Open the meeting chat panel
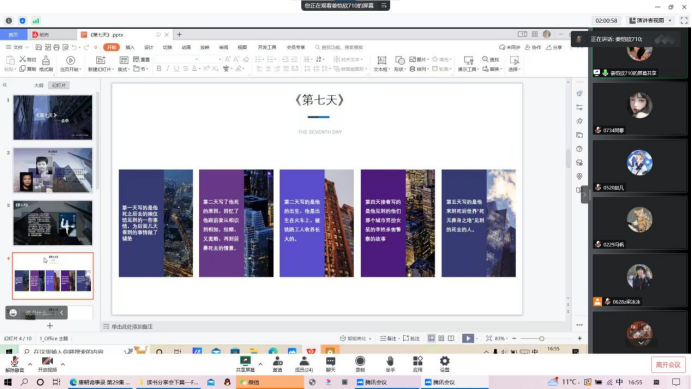This screenshot has height=389, width=692. 331,364
